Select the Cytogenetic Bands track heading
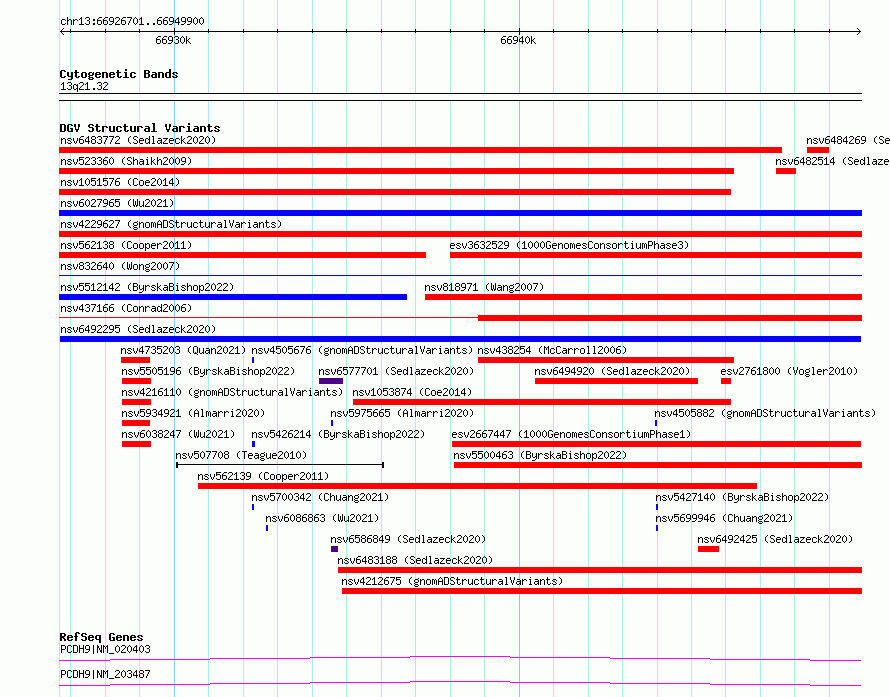 click(x=119, y=74)
